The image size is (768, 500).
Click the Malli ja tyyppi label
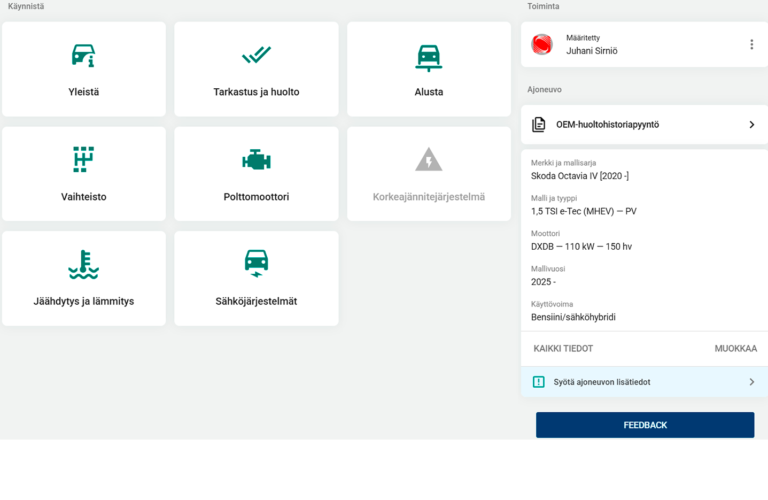(x=554, y=198)
